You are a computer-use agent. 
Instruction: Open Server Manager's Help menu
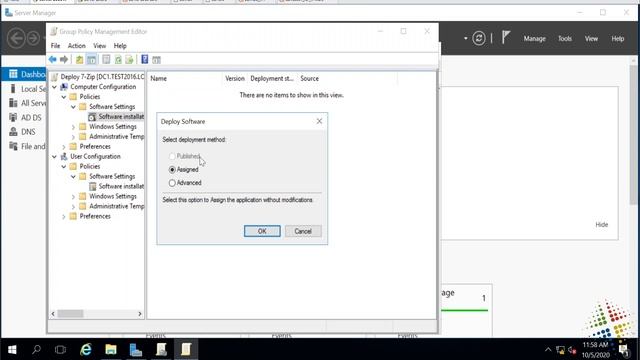coord(618,39)
